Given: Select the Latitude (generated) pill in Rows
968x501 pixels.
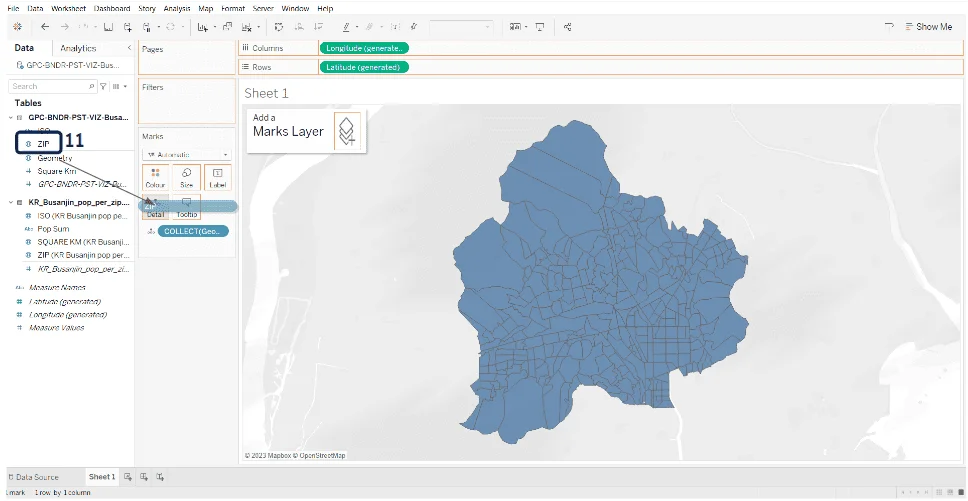Looking at the screenshot, I should [x=364, y=67].
